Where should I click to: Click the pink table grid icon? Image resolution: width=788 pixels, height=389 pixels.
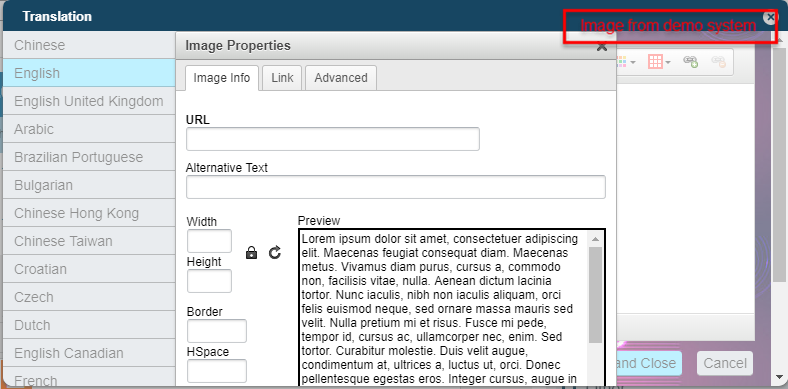pos(655,62)
